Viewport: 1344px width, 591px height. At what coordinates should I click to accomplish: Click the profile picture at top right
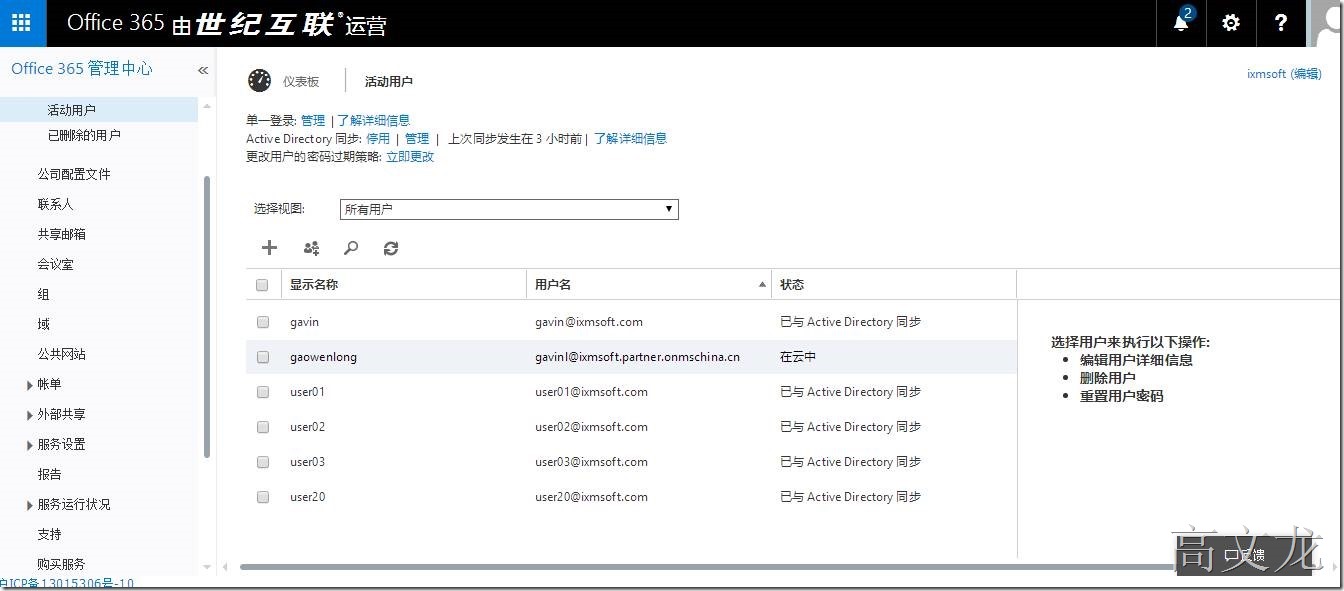click(1326, 23)
